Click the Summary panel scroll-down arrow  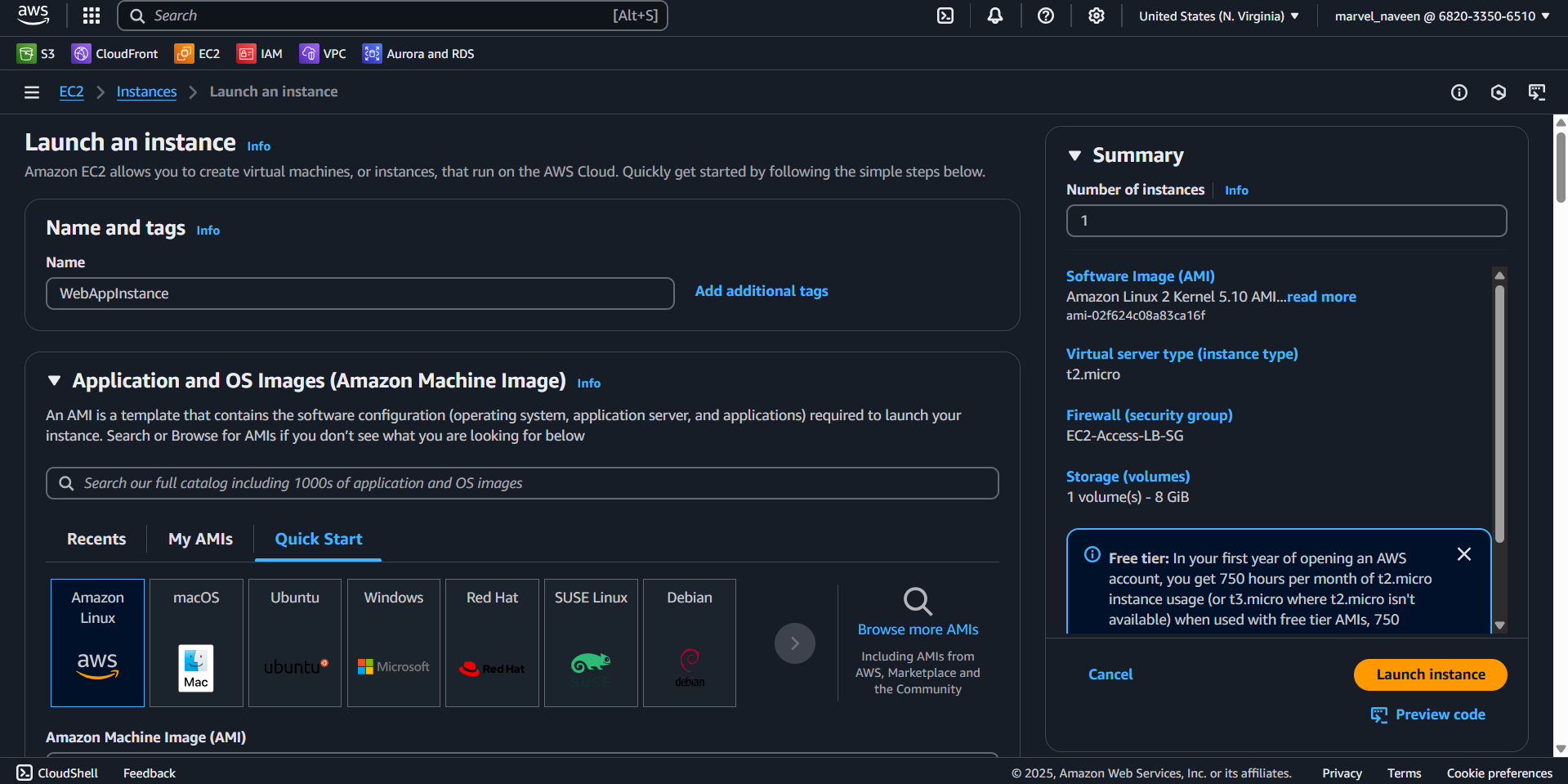pos(1499,625)
